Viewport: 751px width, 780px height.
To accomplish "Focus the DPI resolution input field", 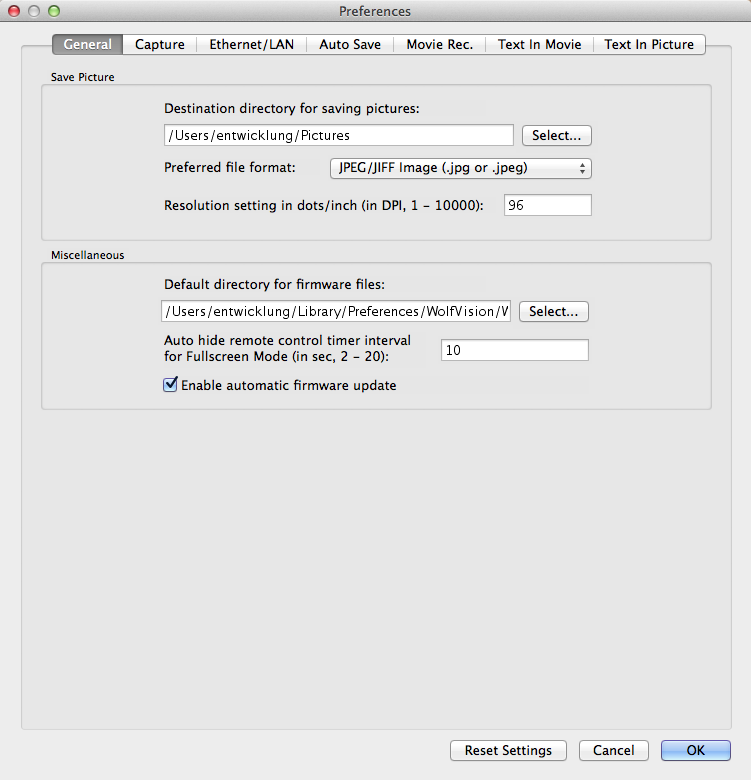I will pyautogui.click(x=547, y=205).
